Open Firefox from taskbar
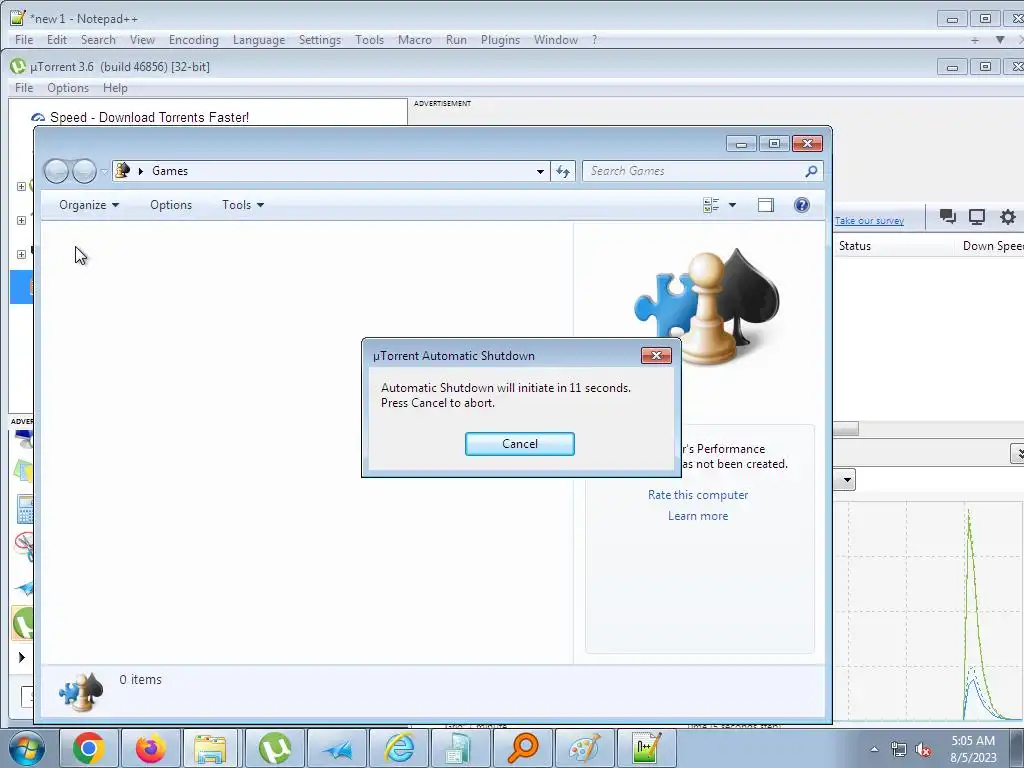1024x768 pixels. click(x=150, y=748)
